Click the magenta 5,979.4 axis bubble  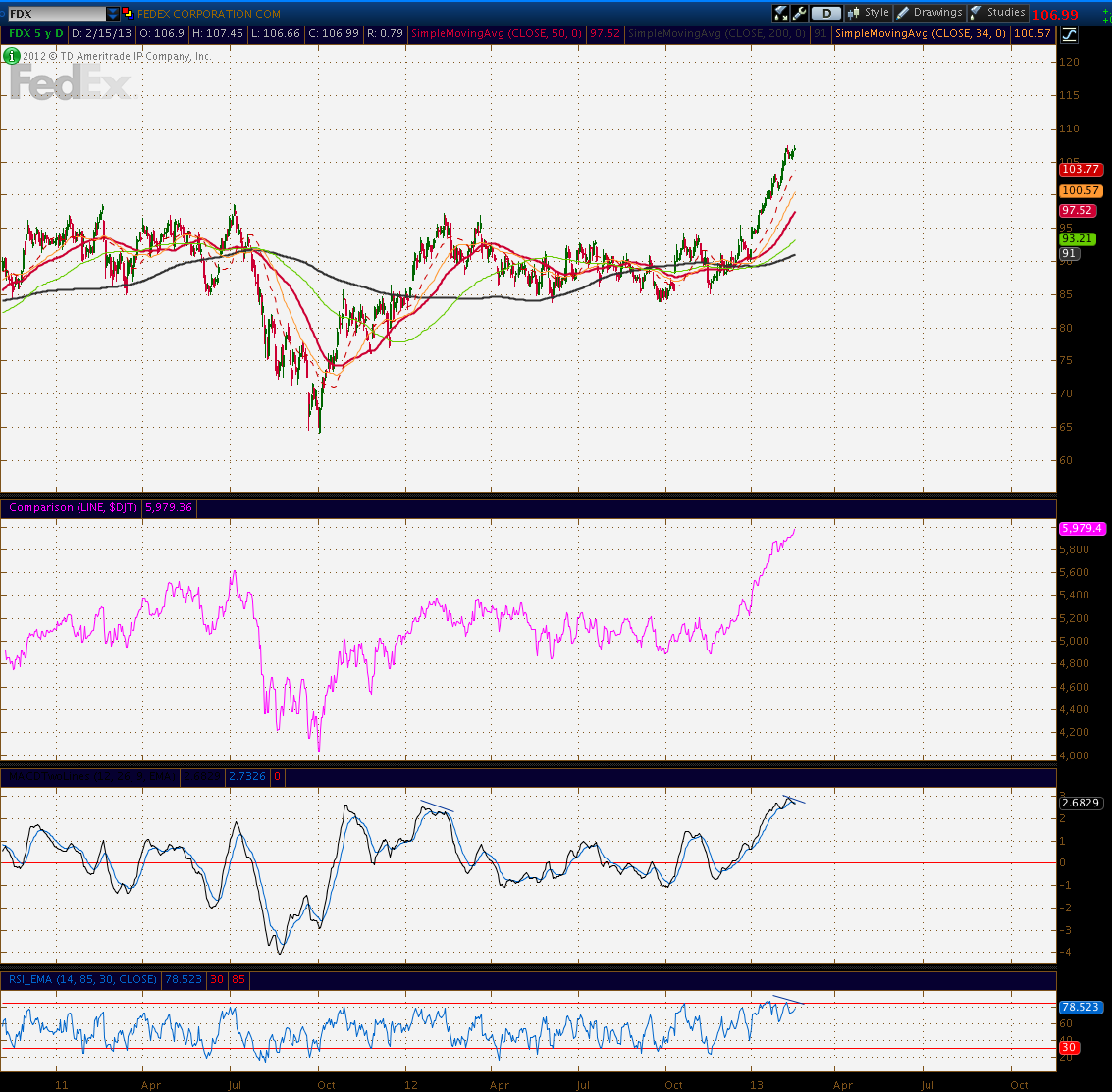pyautogui.click(x=1083, y=528)
